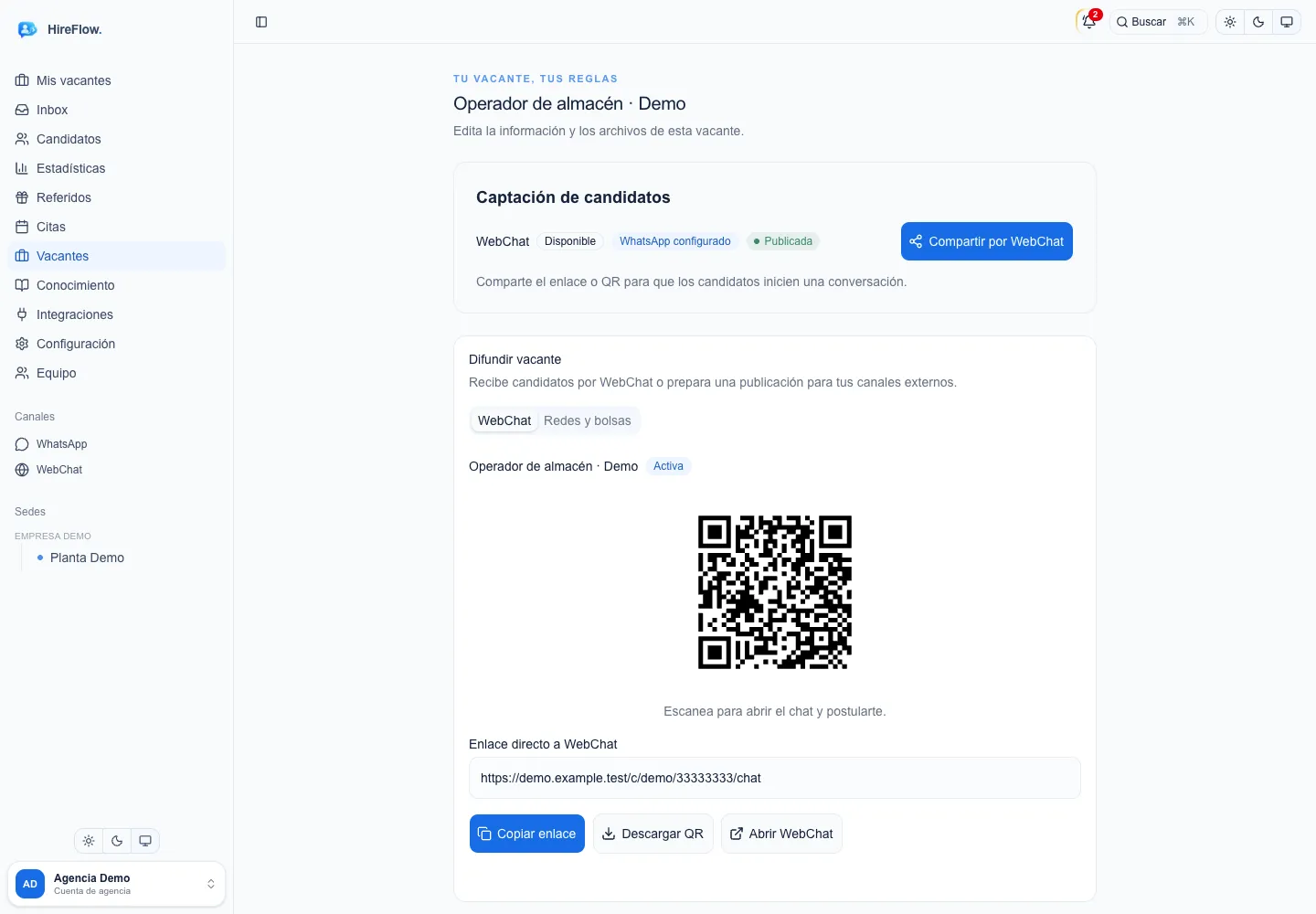This screenshot has width=1316, height=914.
Task: Click the Referidos gift icon
Action: pyautogui.click(x=22, y=197)
